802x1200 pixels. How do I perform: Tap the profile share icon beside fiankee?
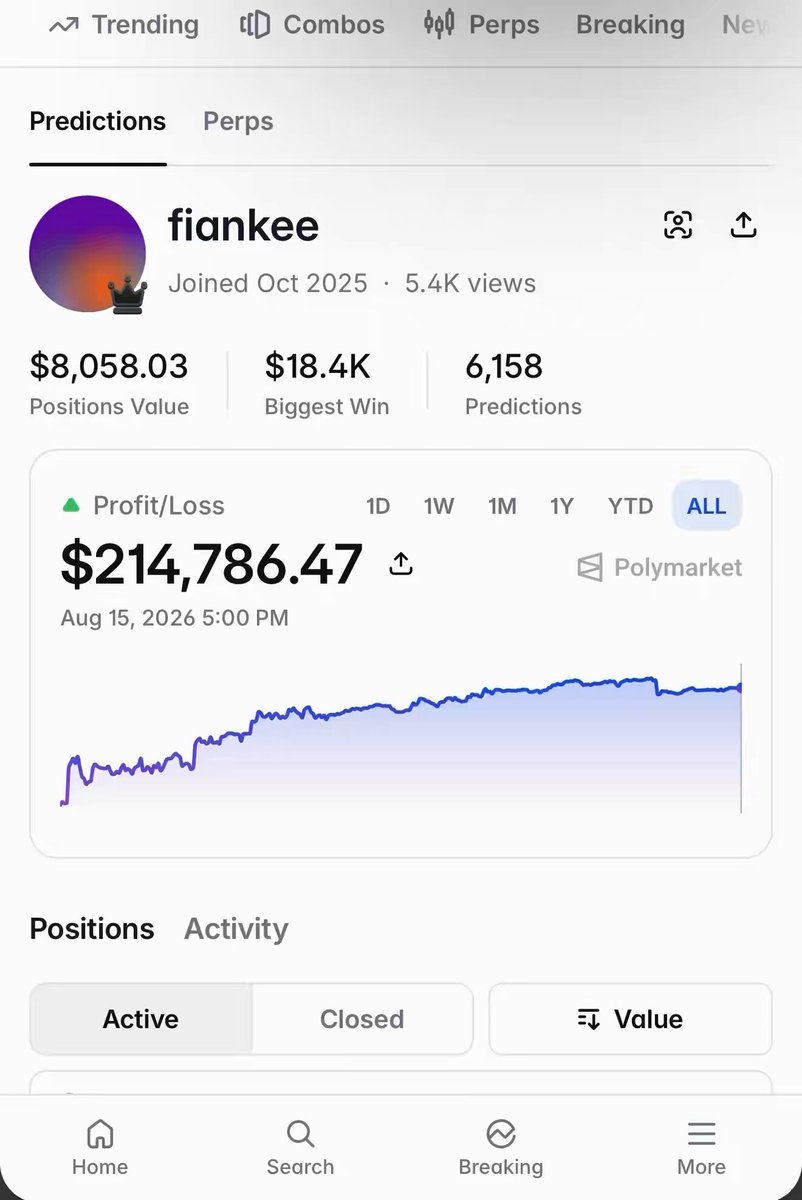(743, 225)
